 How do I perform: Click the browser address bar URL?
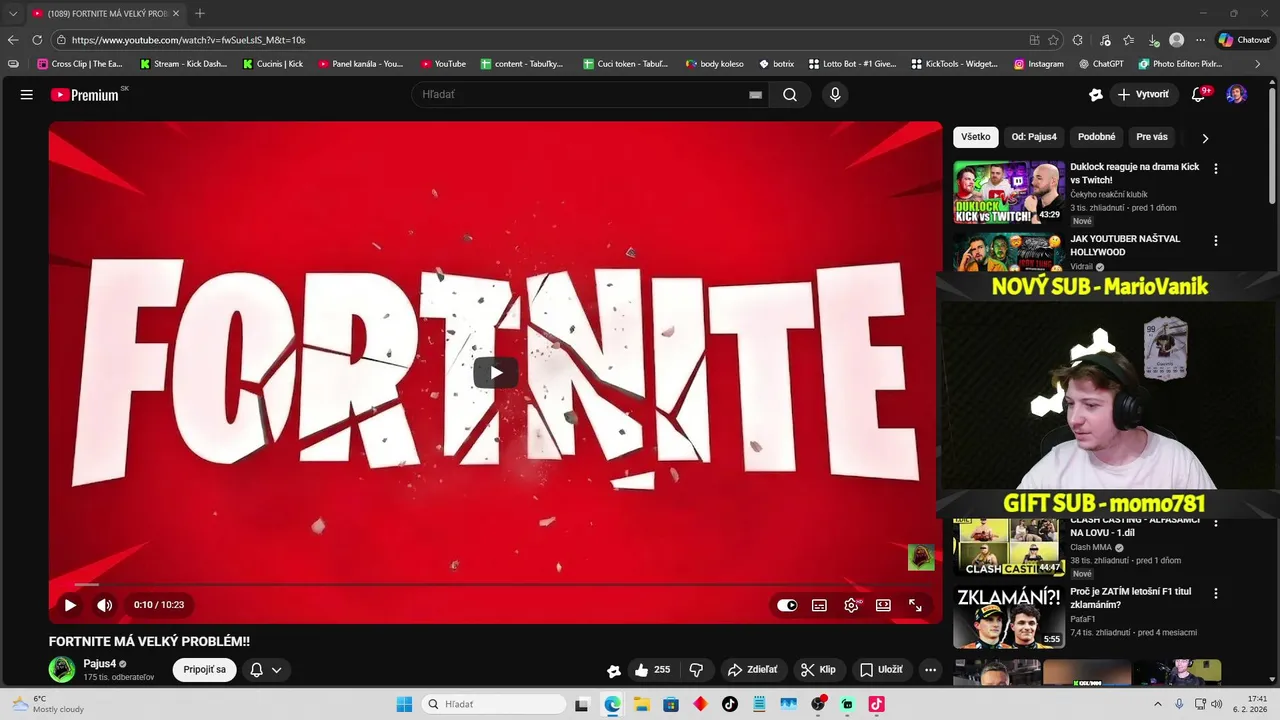coord(188,40)
